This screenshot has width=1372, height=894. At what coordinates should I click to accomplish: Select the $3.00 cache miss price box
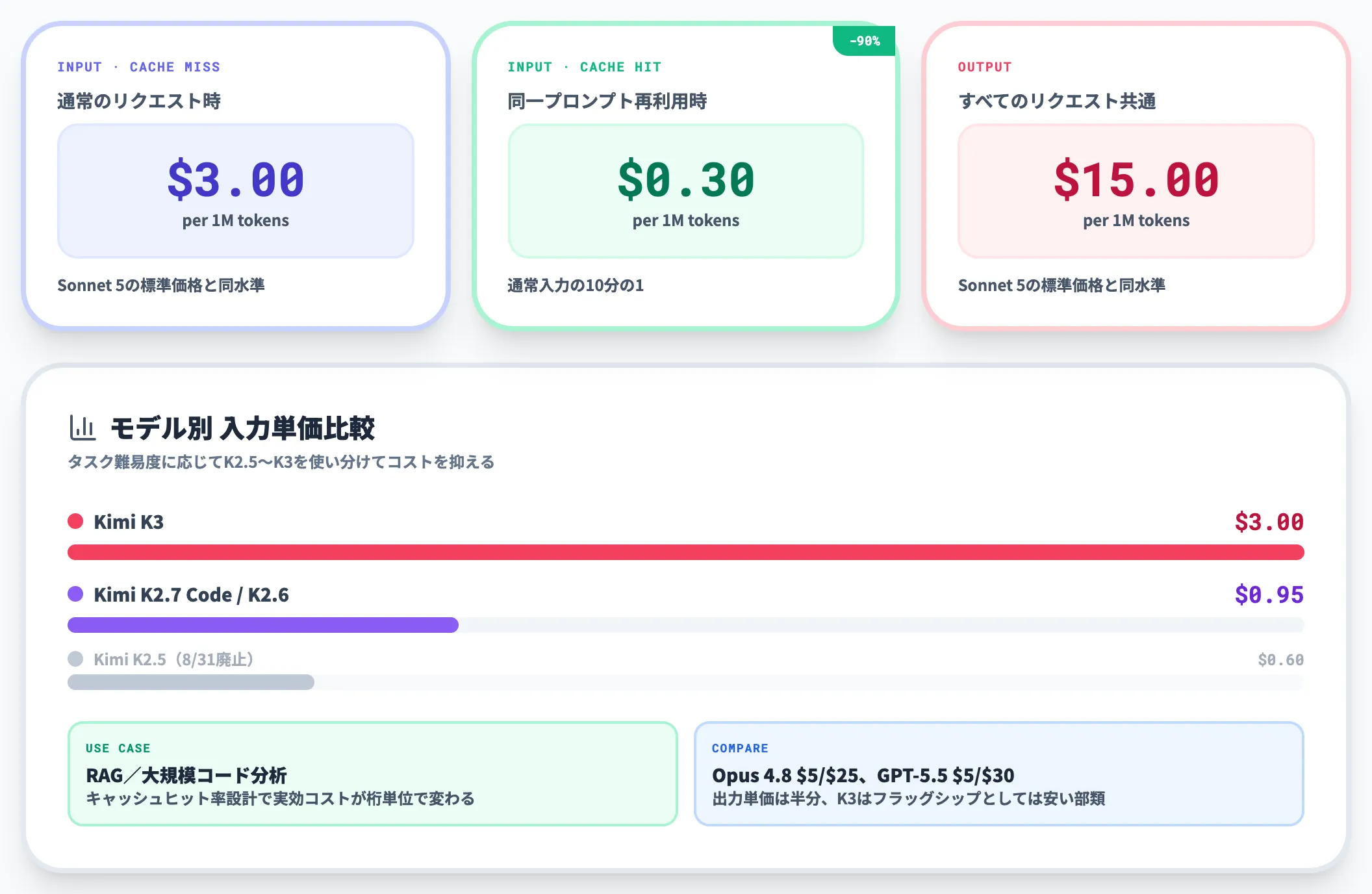[x=236, y=191]
